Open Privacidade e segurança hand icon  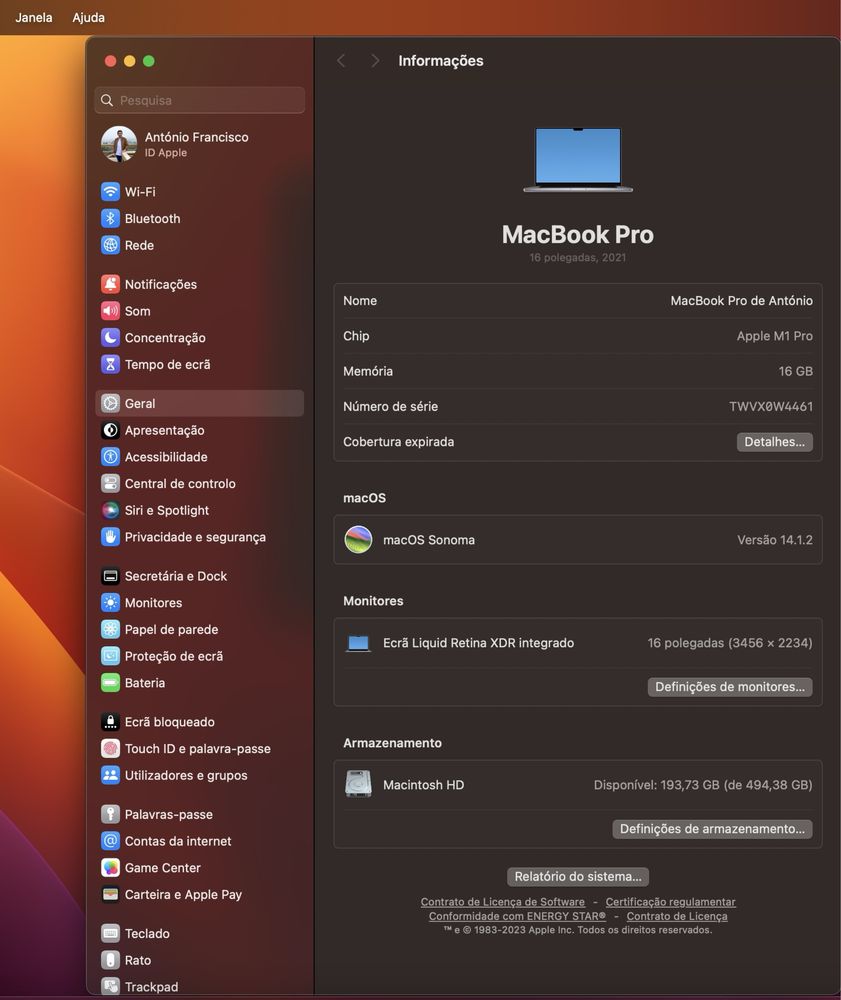click(x=110, y=537)
